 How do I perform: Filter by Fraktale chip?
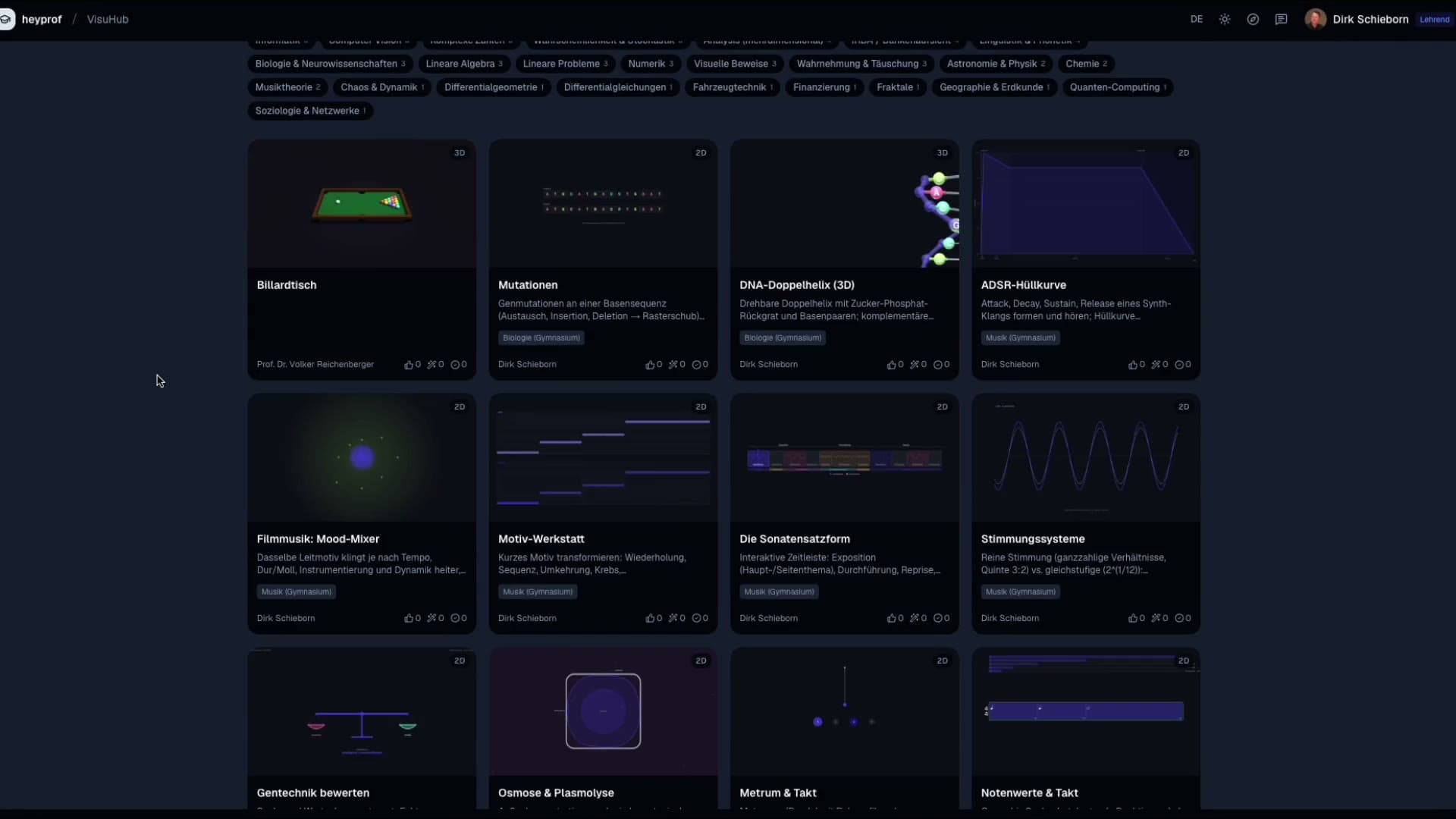coord(898,87)
